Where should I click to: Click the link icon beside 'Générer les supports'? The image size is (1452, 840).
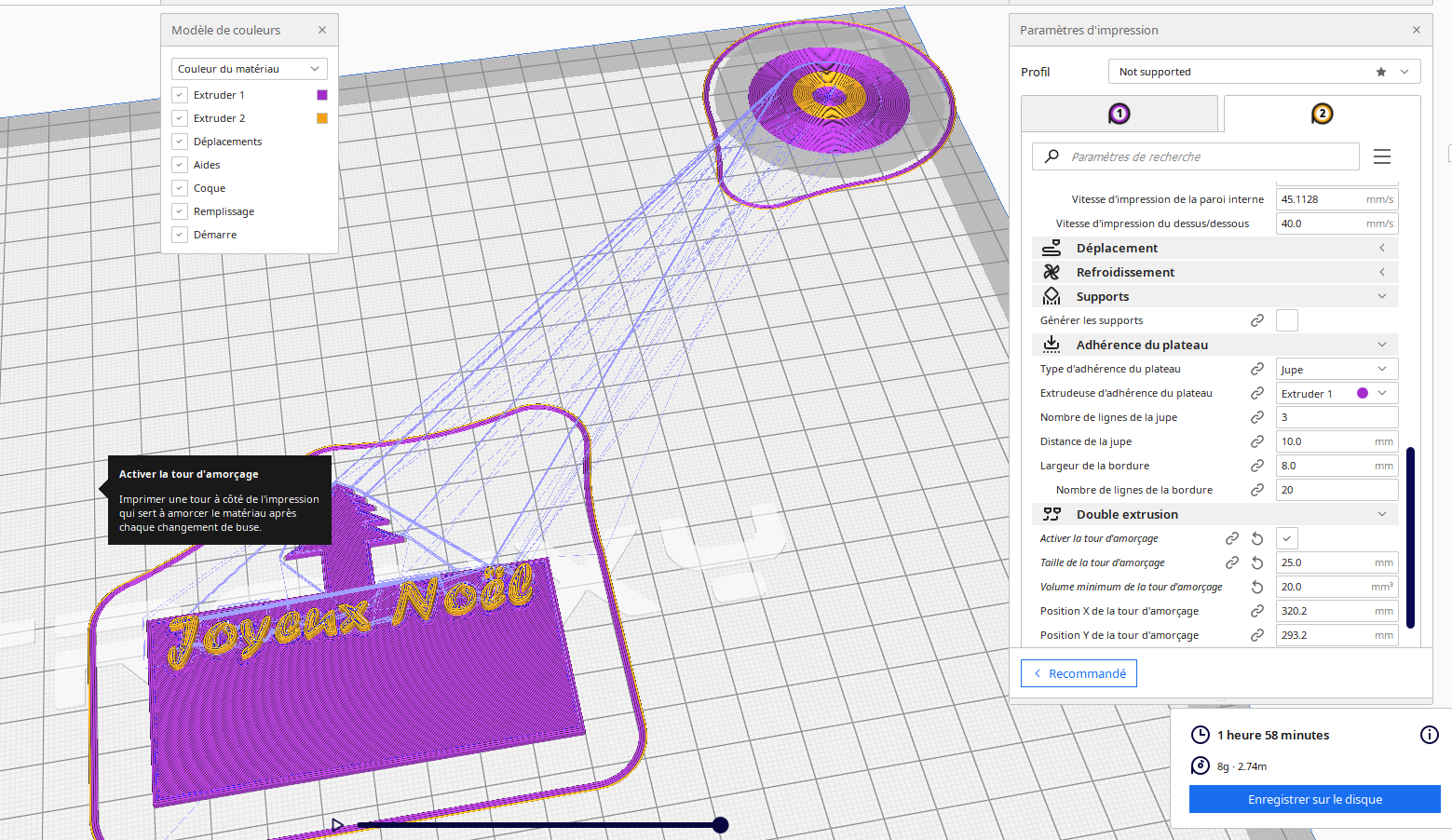1257,320
